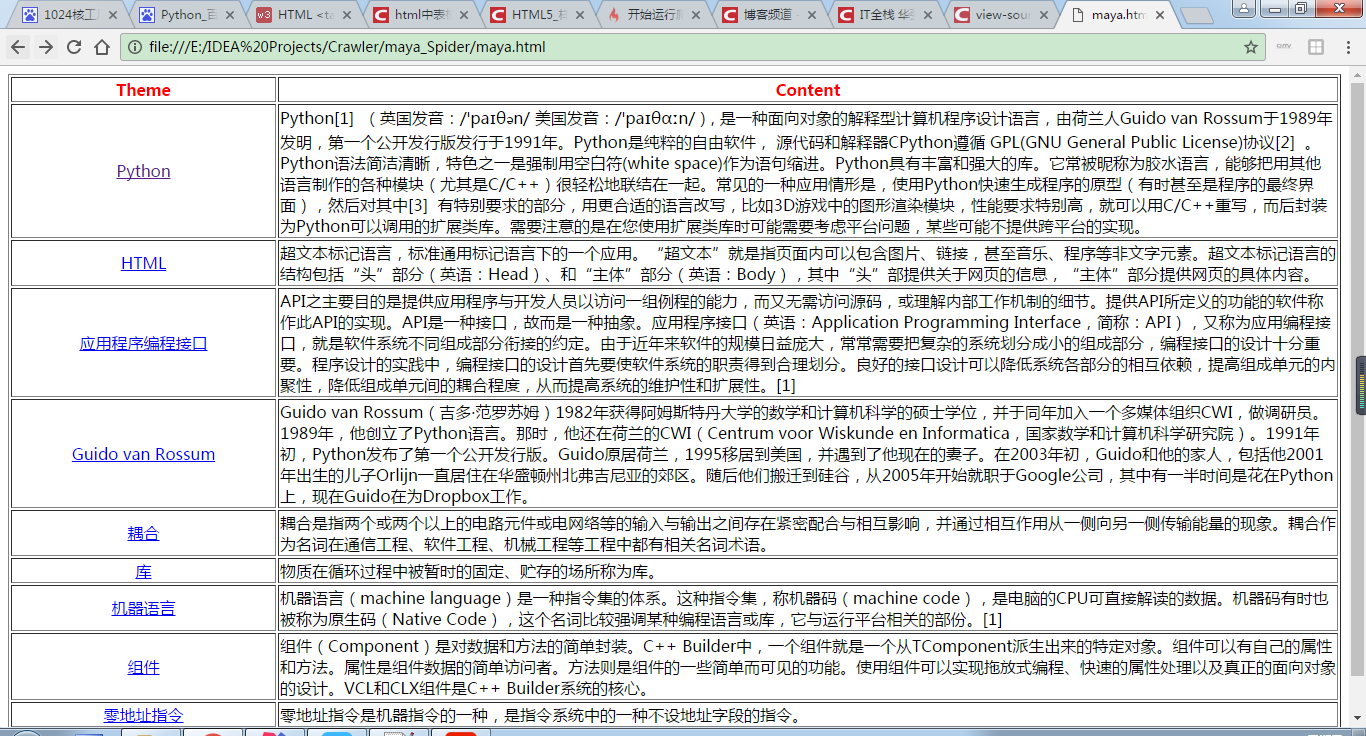Click inside the address bar field
The image size is (1366, 736).
click(500, 46)
